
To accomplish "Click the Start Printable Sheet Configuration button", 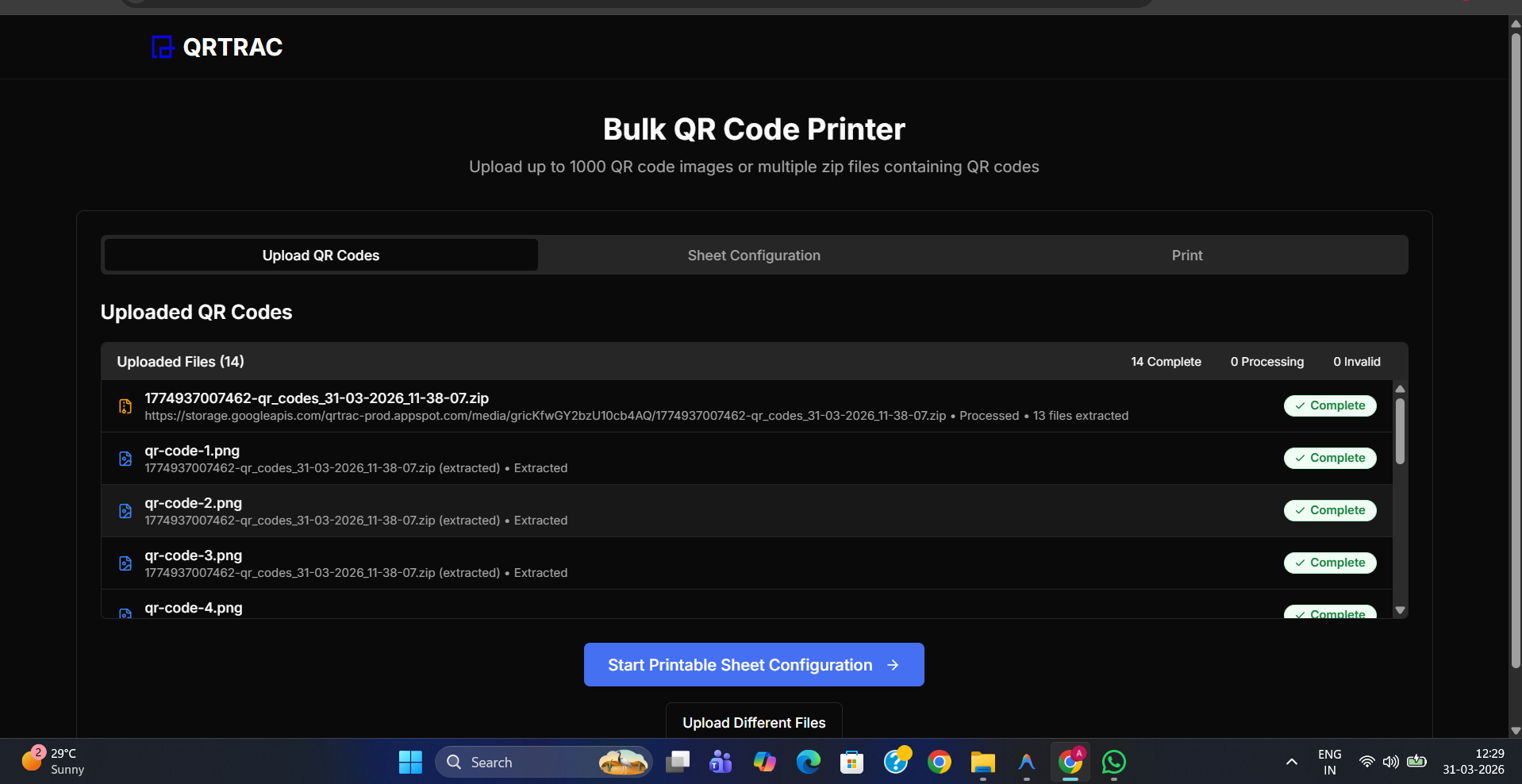I will [x=753, y=664].
